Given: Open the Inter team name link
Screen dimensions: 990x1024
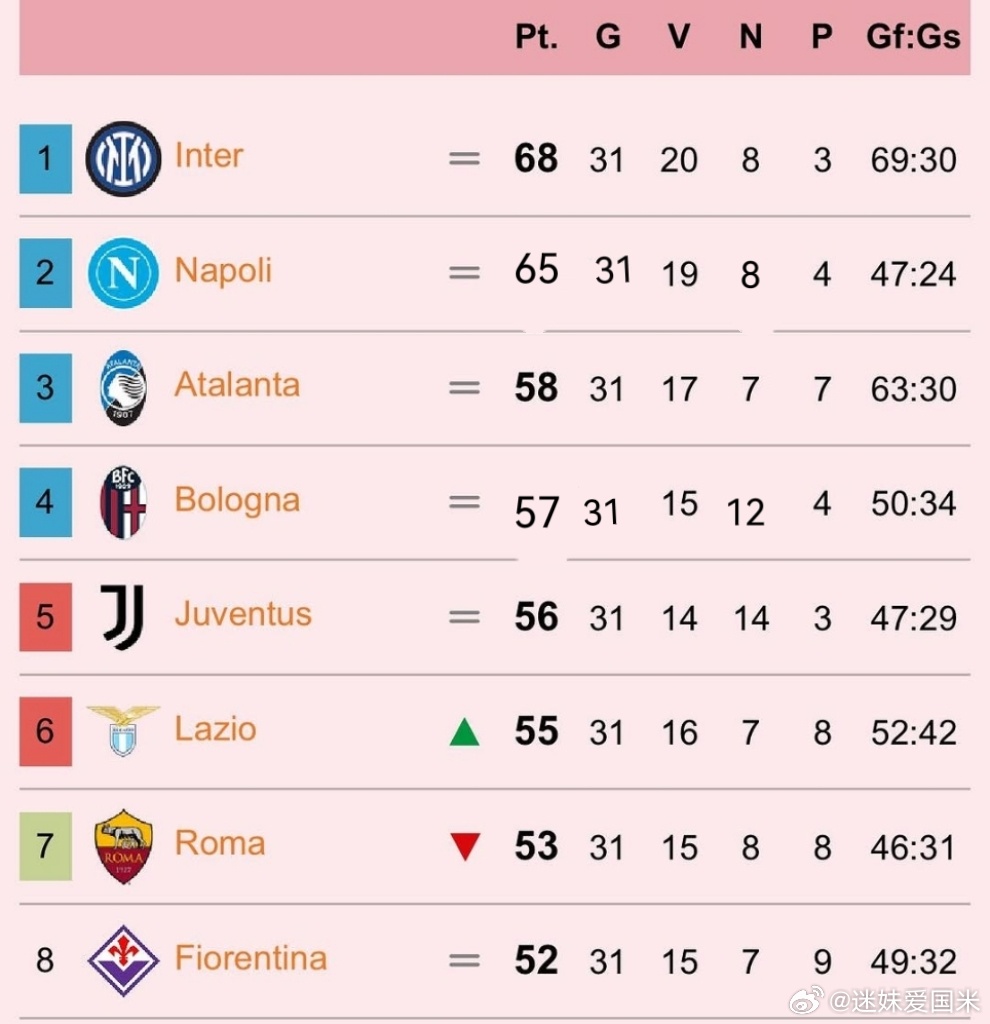Looking at the screenshot, I should click(x=209, y=156).
